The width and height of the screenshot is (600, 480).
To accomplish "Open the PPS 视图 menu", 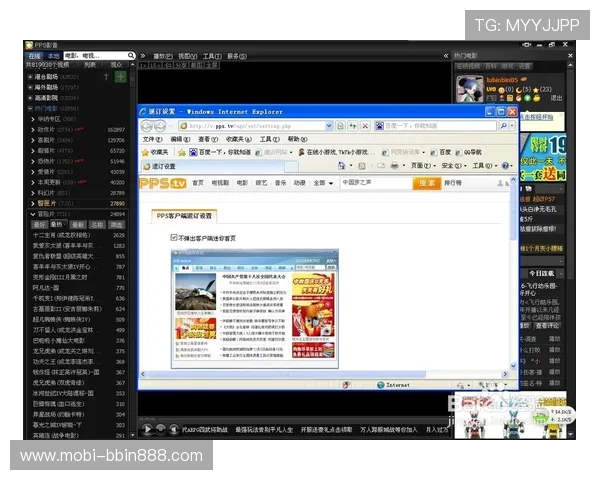I will pyautogui.click(x=188, y=56).
